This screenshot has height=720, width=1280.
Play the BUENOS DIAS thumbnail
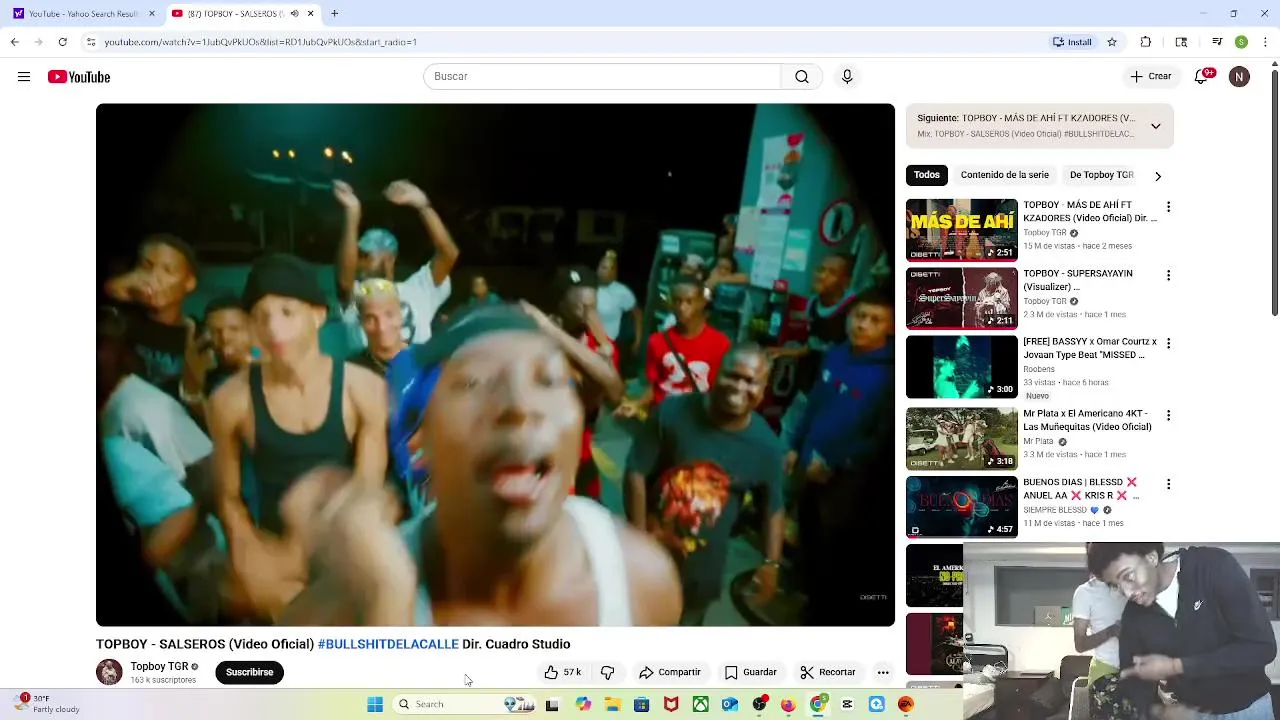tap(962, 507)
